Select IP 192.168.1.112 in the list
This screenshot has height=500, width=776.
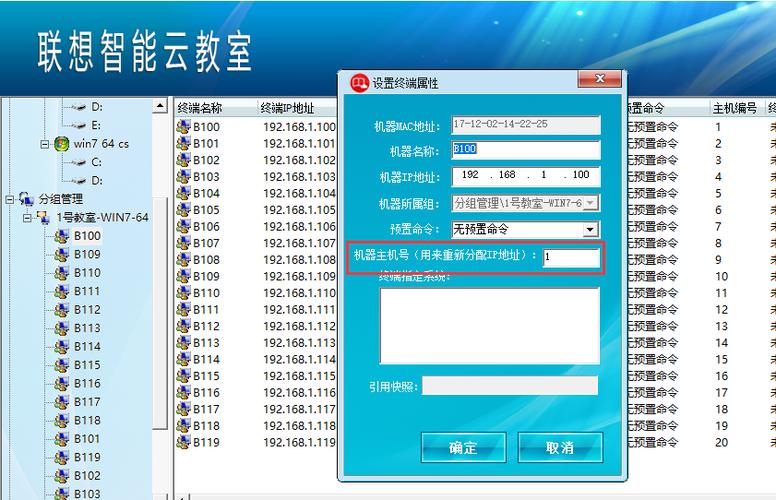coord(299,326)
